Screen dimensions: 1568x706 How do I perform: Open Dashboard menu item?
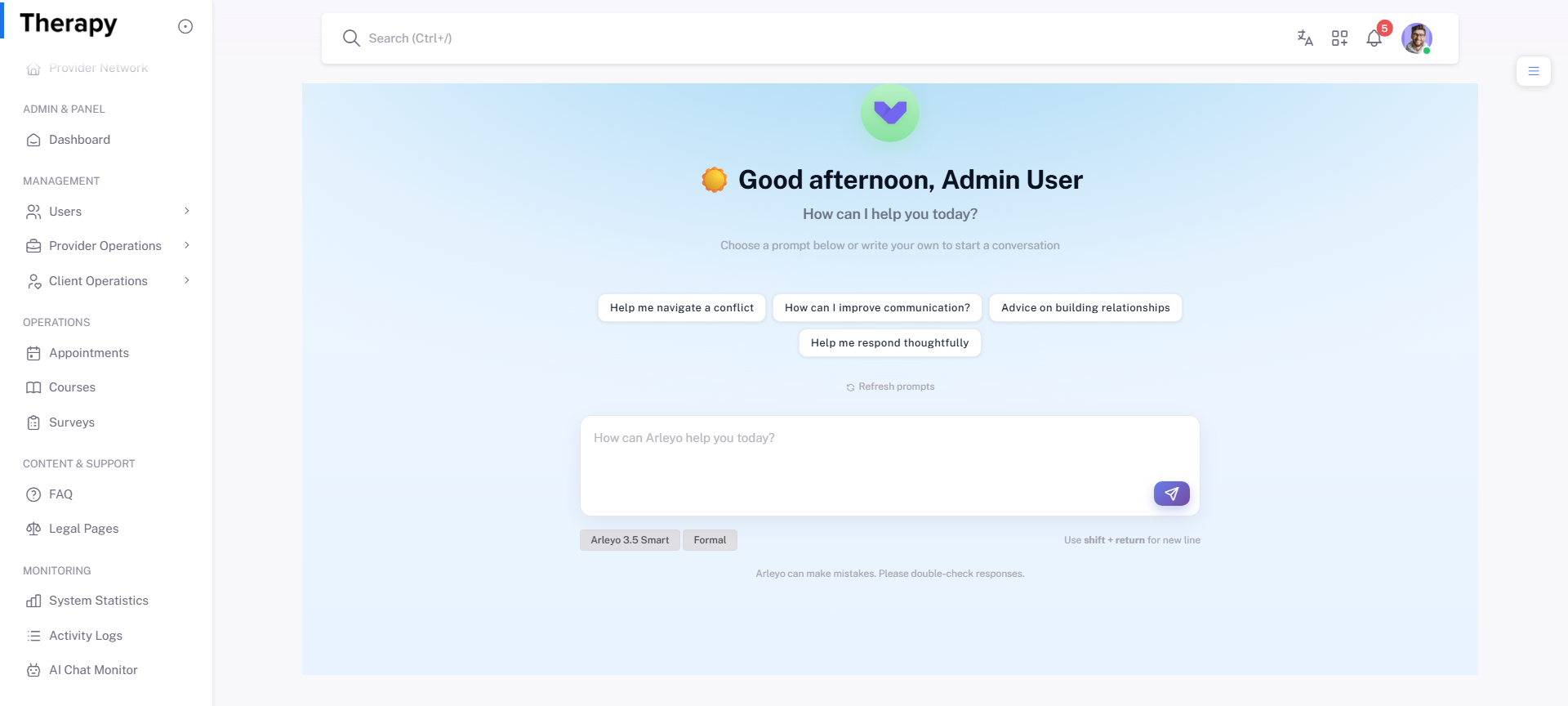pos(106,140)
